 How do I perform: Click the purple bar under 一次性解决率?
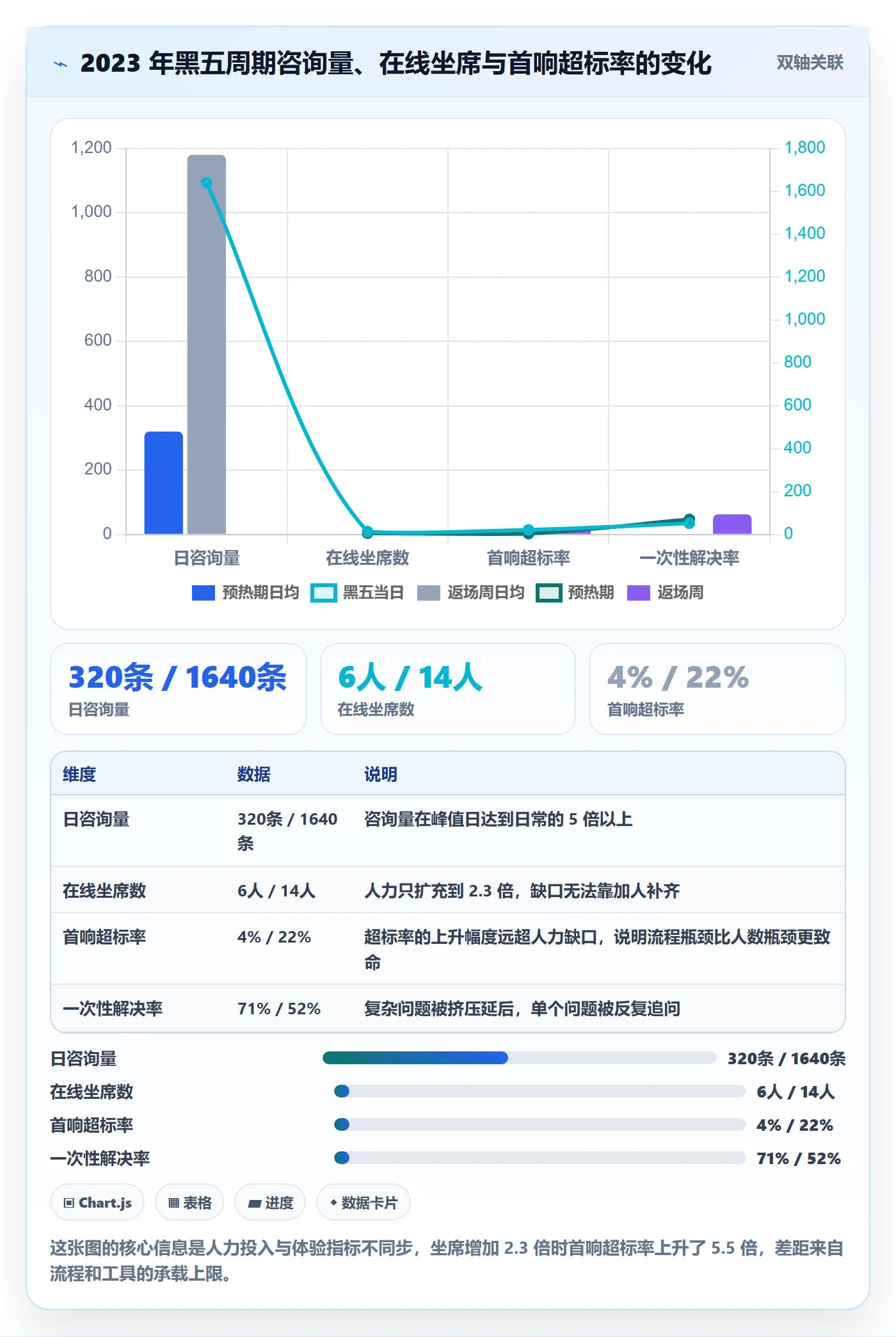tap(732, 524)
